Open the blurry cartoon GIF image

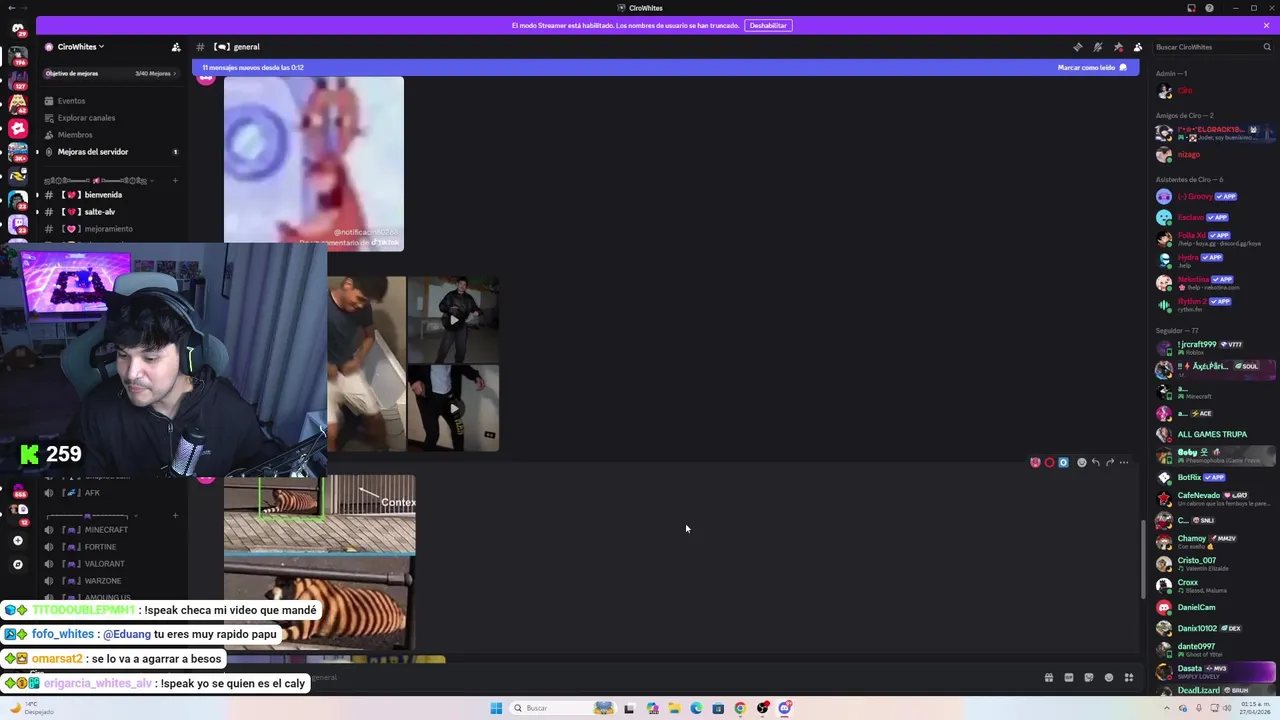pyautogui.click(x=314, y=163)
